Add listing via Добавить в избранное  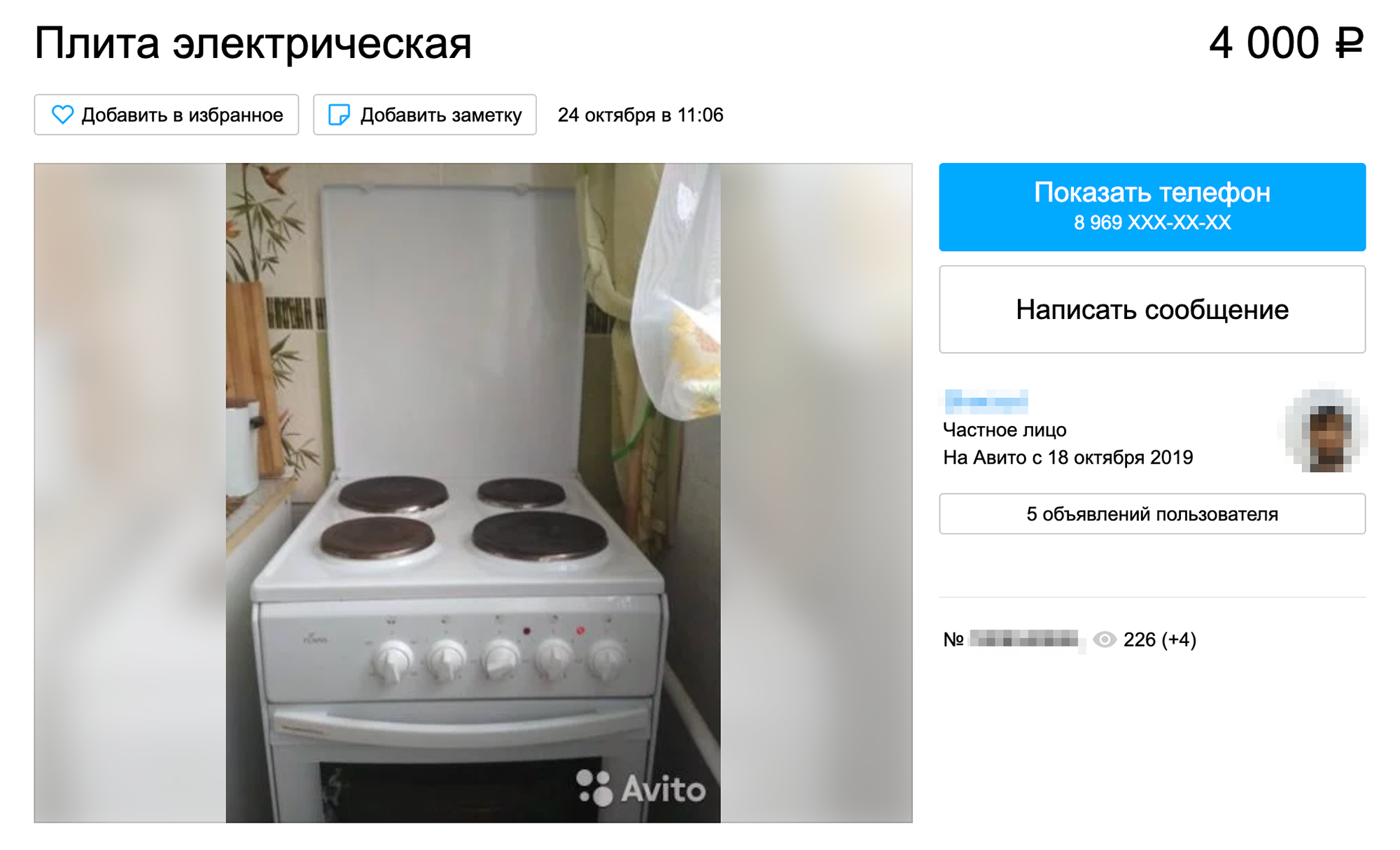[167, 115]
